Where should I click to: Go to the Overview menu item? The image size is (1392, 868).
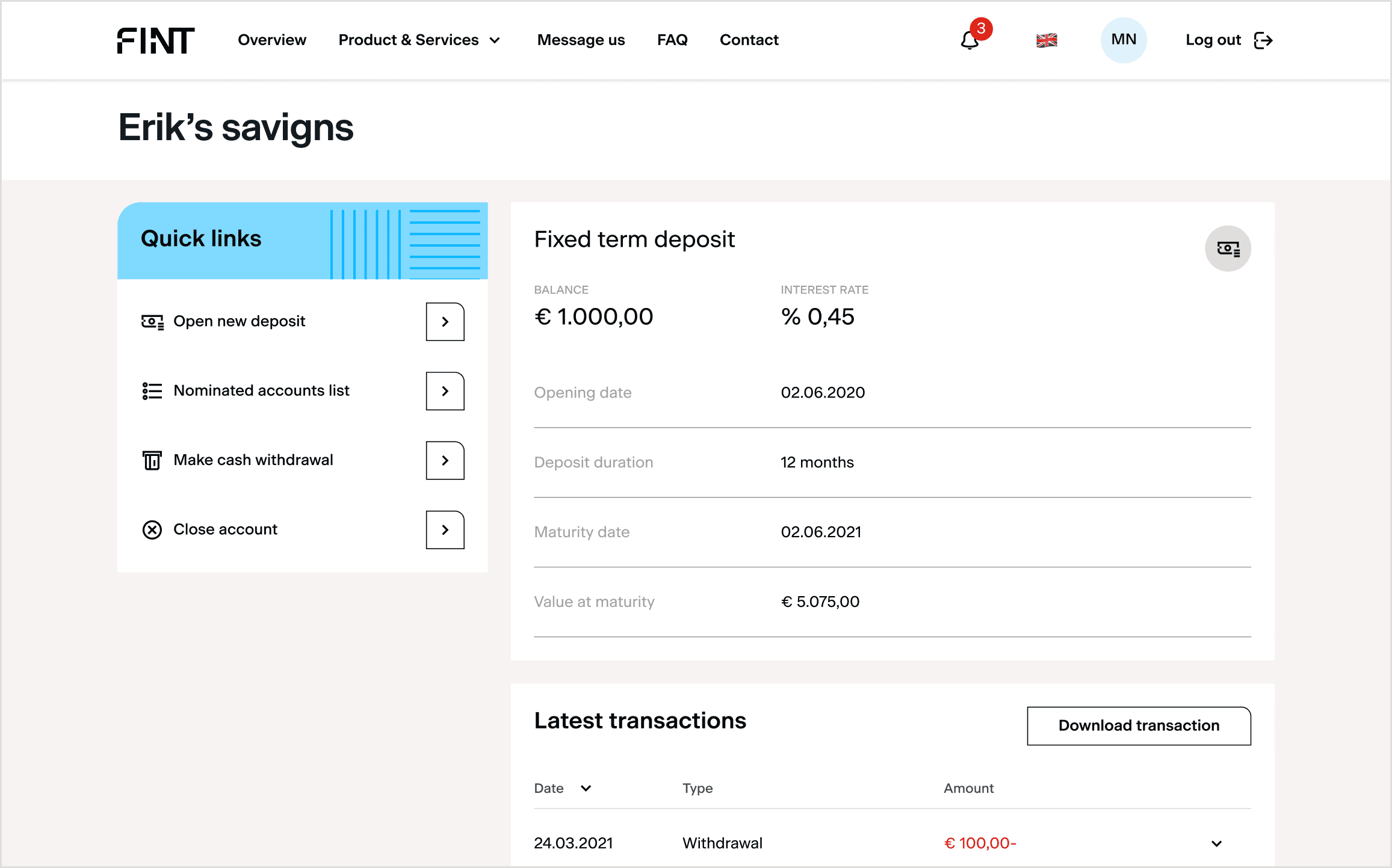point(272,40)
